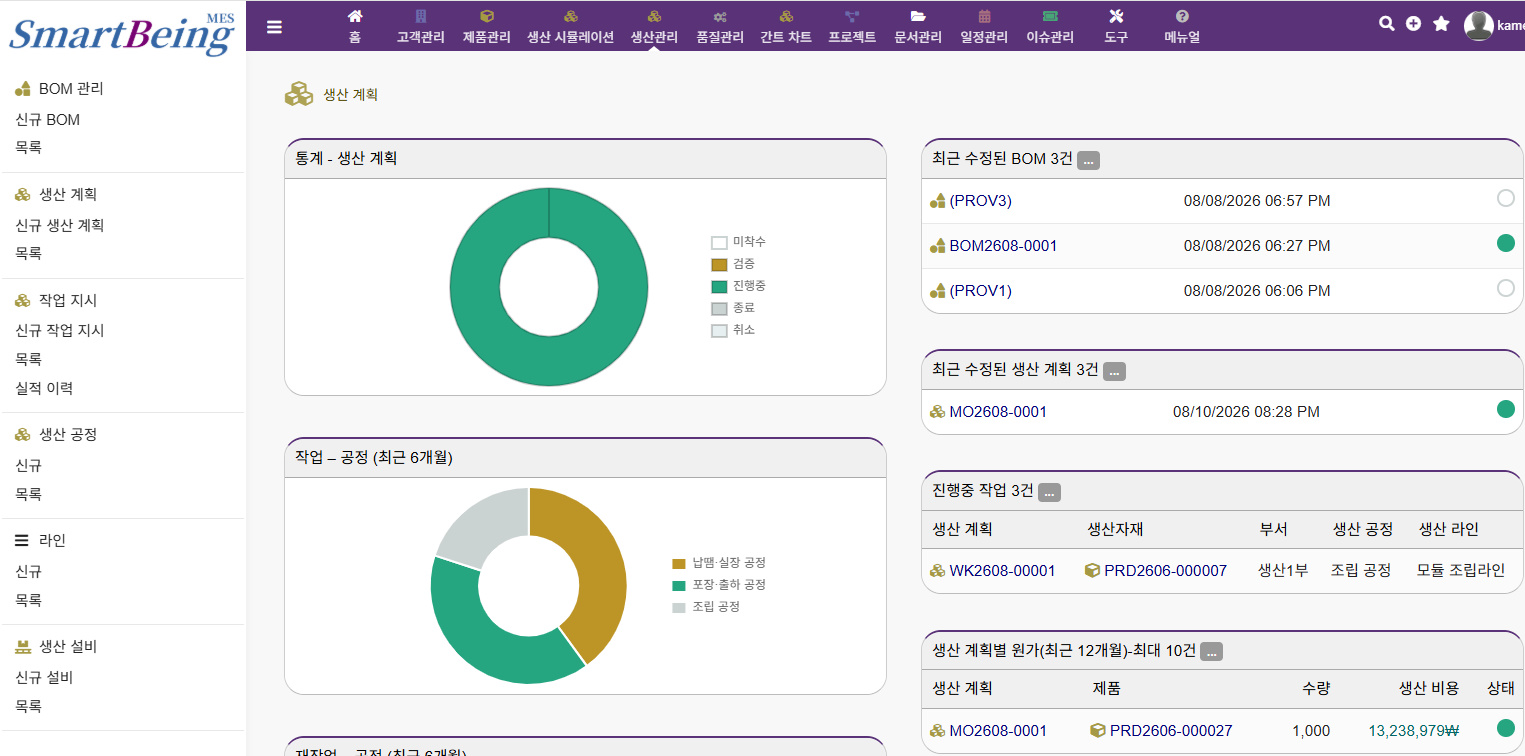The width and height of the screenshot is (1525, 756).
Task: Toggle 진행중 legend entry
Action: coord(738,286)
